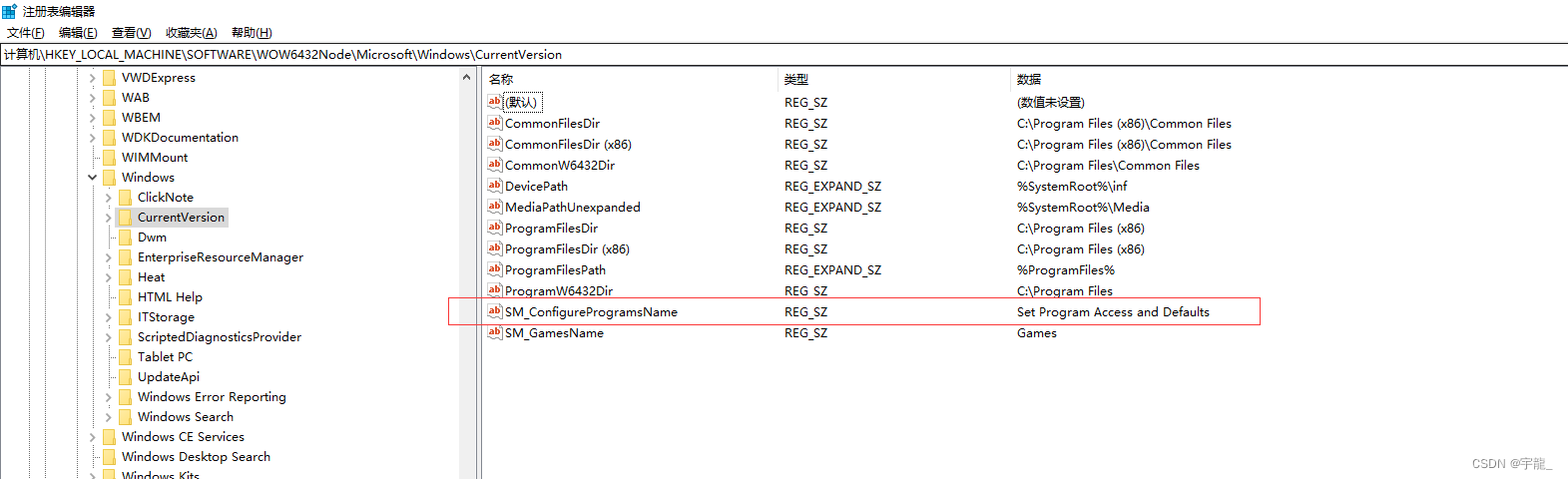Screen dimensions: 1568x479
Task: Click the VWDExpress folder icon
Action: (x=109, y=78)
